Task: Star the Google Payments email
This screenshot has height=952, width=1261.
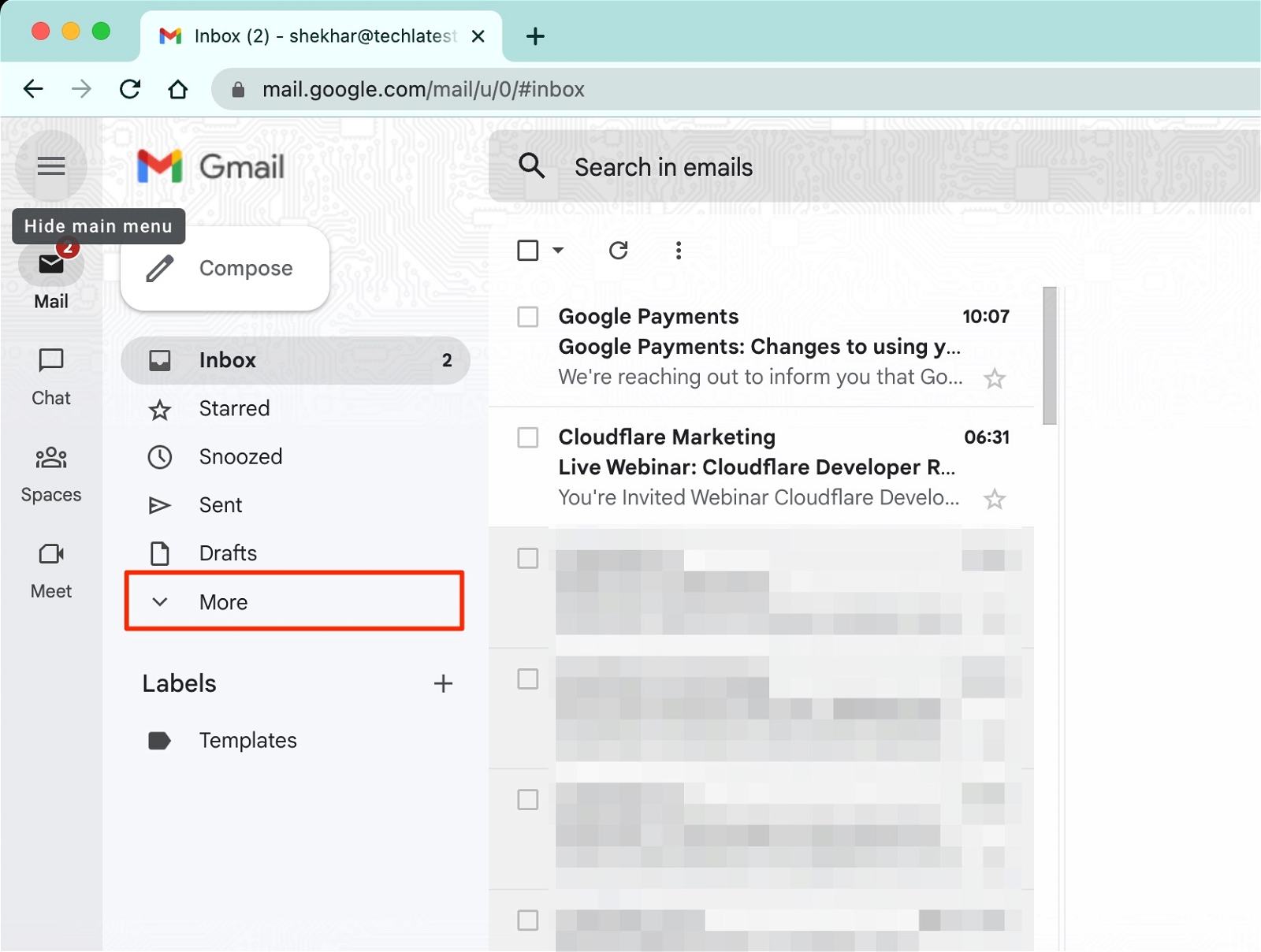Action: pos(995,377)
